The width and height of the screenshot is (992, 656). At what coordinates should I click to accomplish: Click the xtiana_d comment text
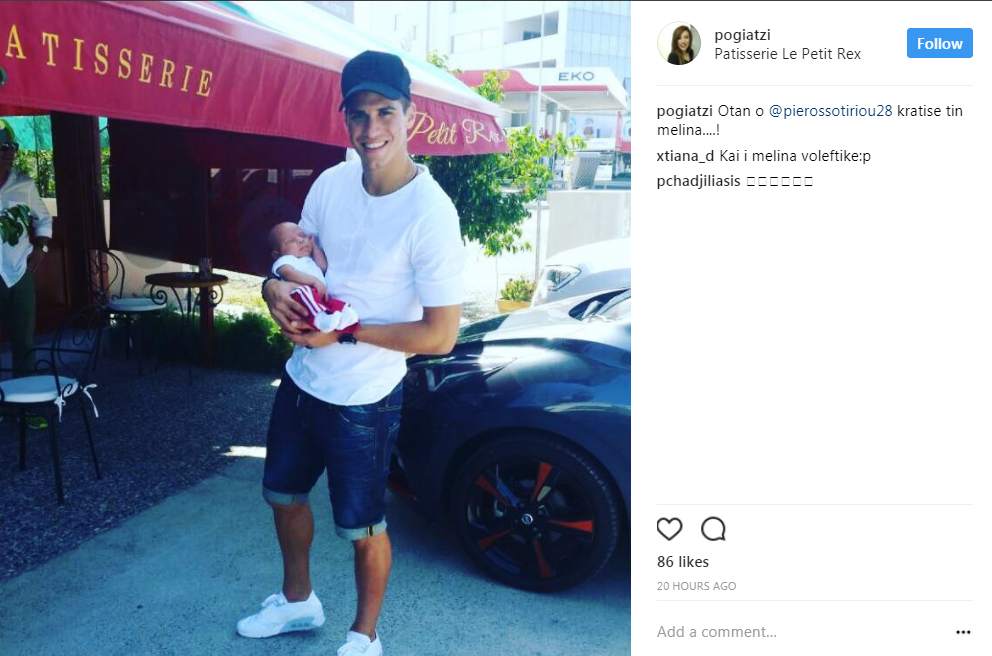[795, 156]
